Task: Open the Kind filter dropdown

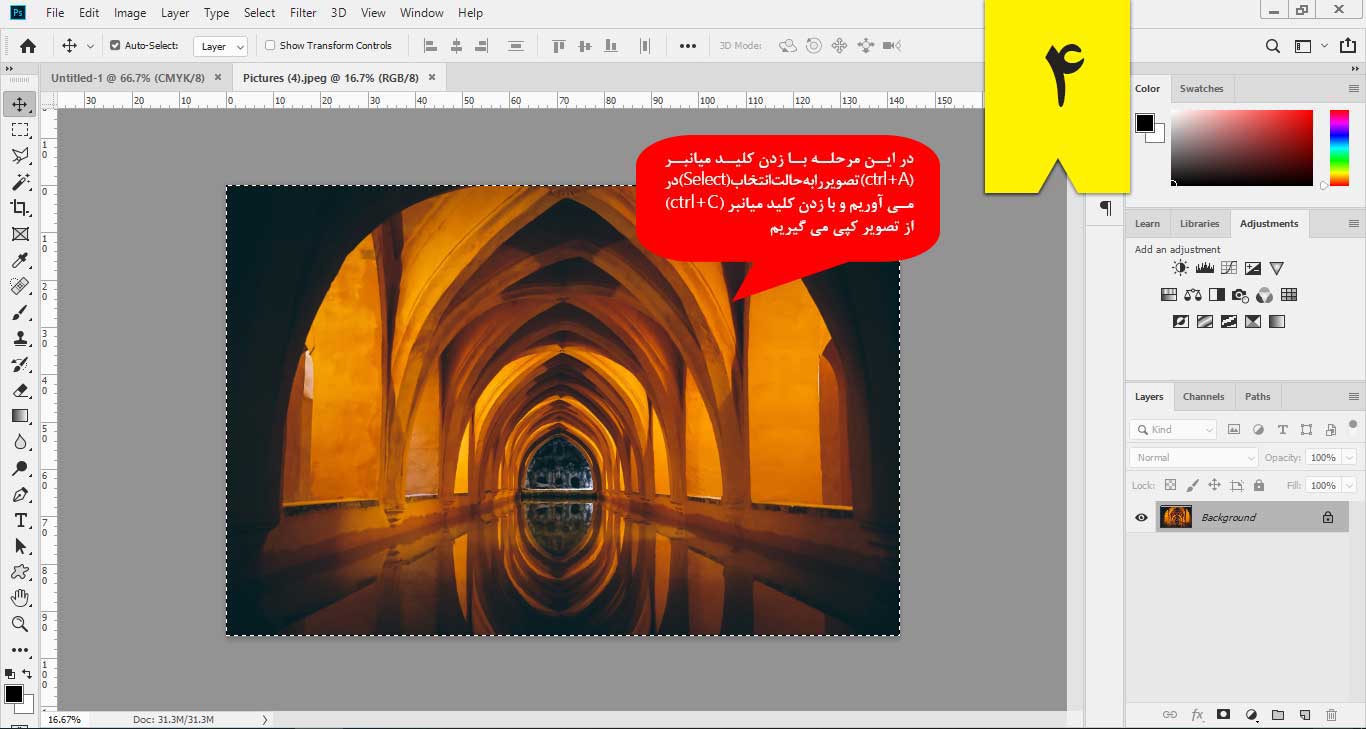Action: pos(1173,430)
